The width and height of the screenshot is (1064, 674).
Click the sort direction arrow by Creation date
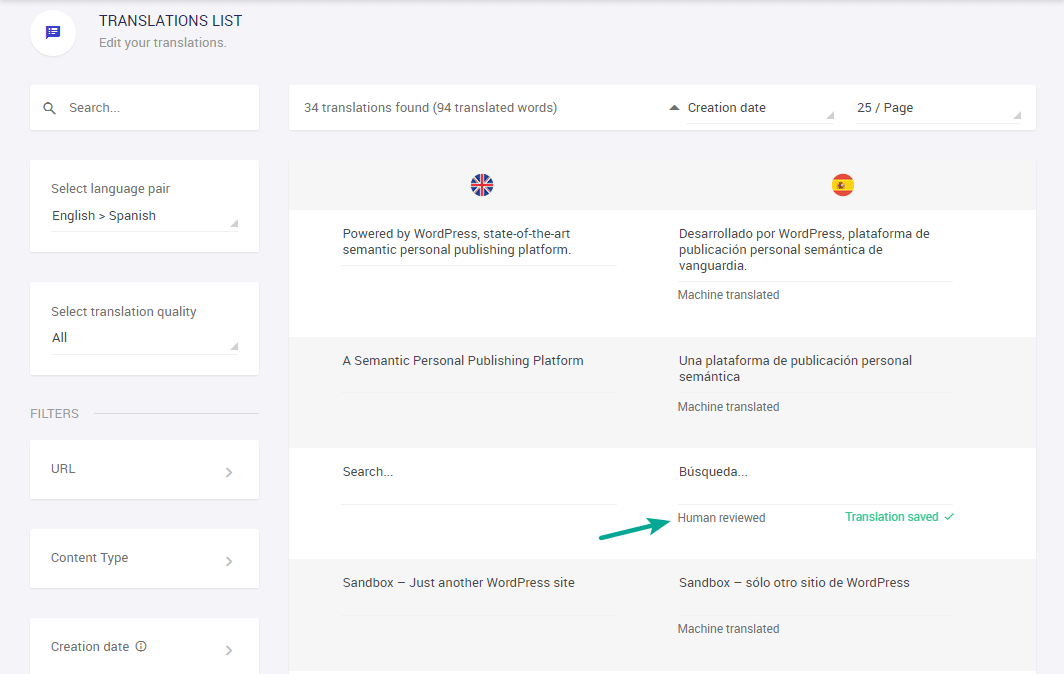[674, 108]
